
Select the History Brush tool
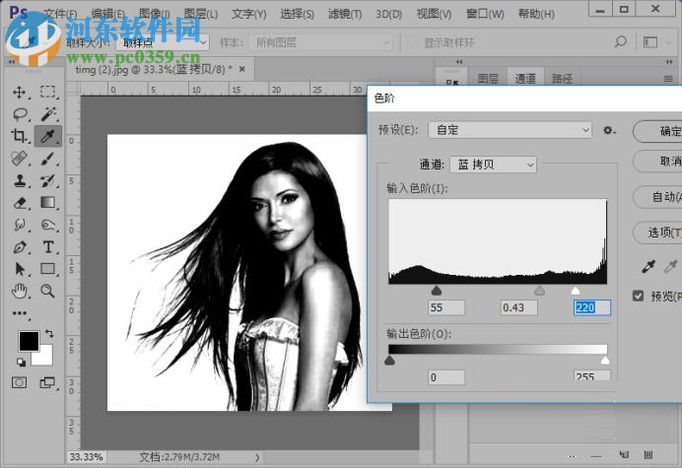pyautogui.click(x=48, y=181)
